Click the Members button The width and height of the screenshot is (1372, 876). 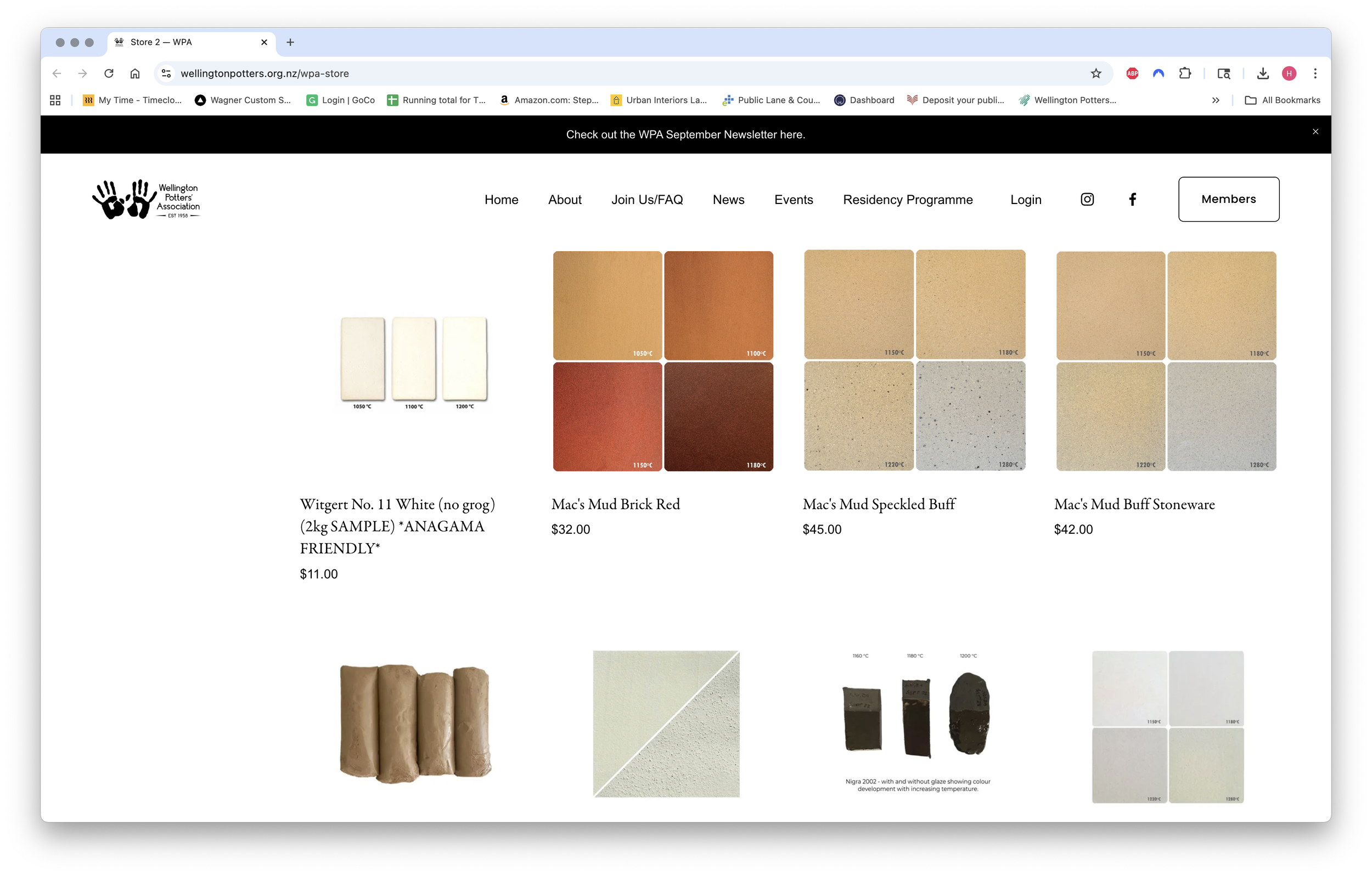[1228, 199]
